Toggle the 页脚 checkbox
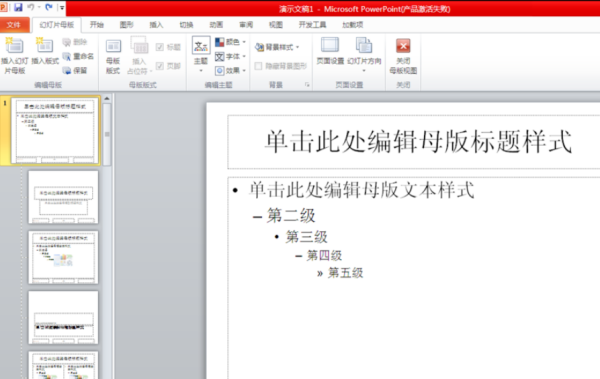Viewport: 600px width, 379px height. (x=160, y=66)
